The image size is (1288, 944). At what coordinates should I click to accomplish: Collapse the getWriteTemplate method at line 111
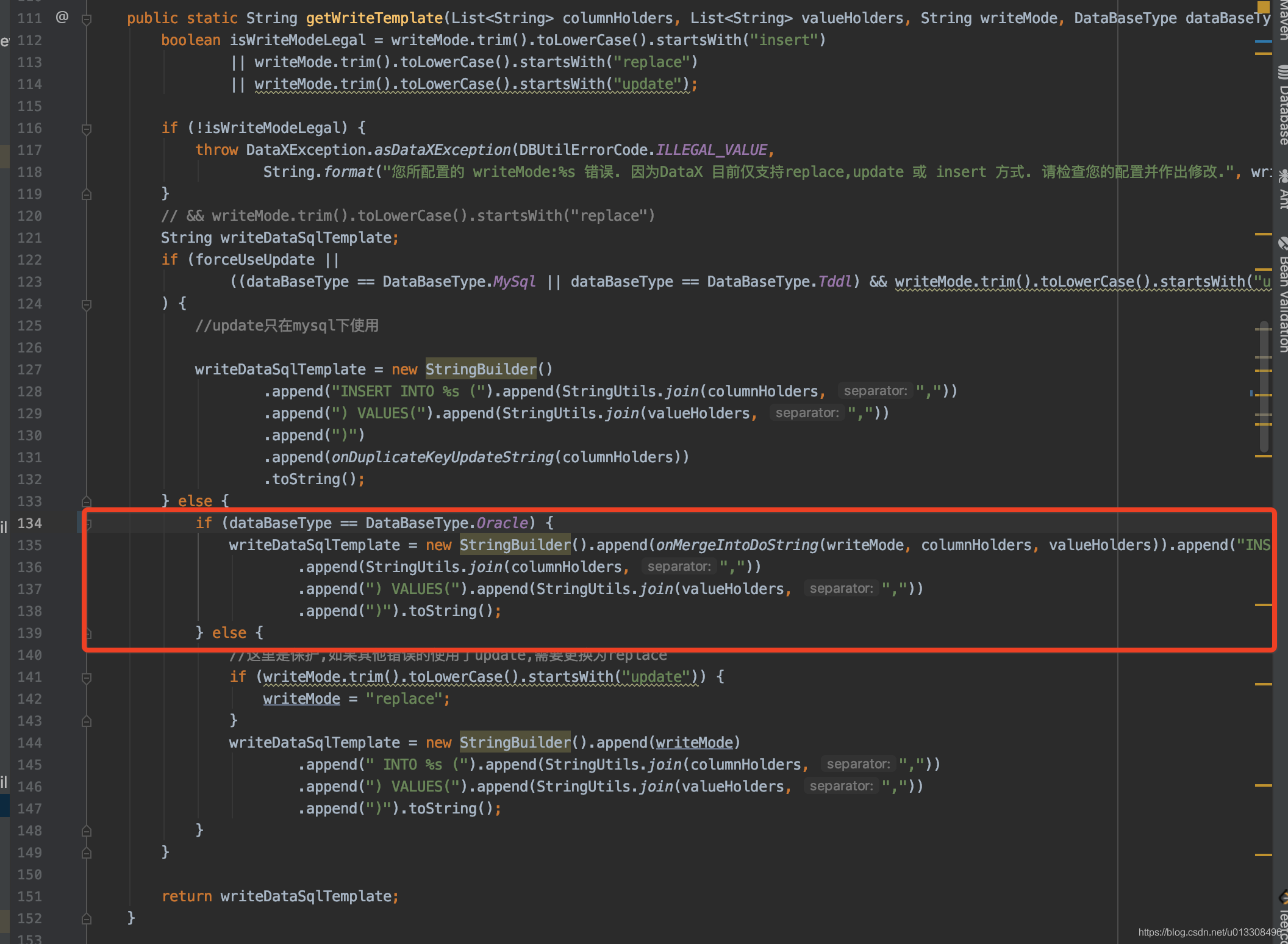point(87,19)
